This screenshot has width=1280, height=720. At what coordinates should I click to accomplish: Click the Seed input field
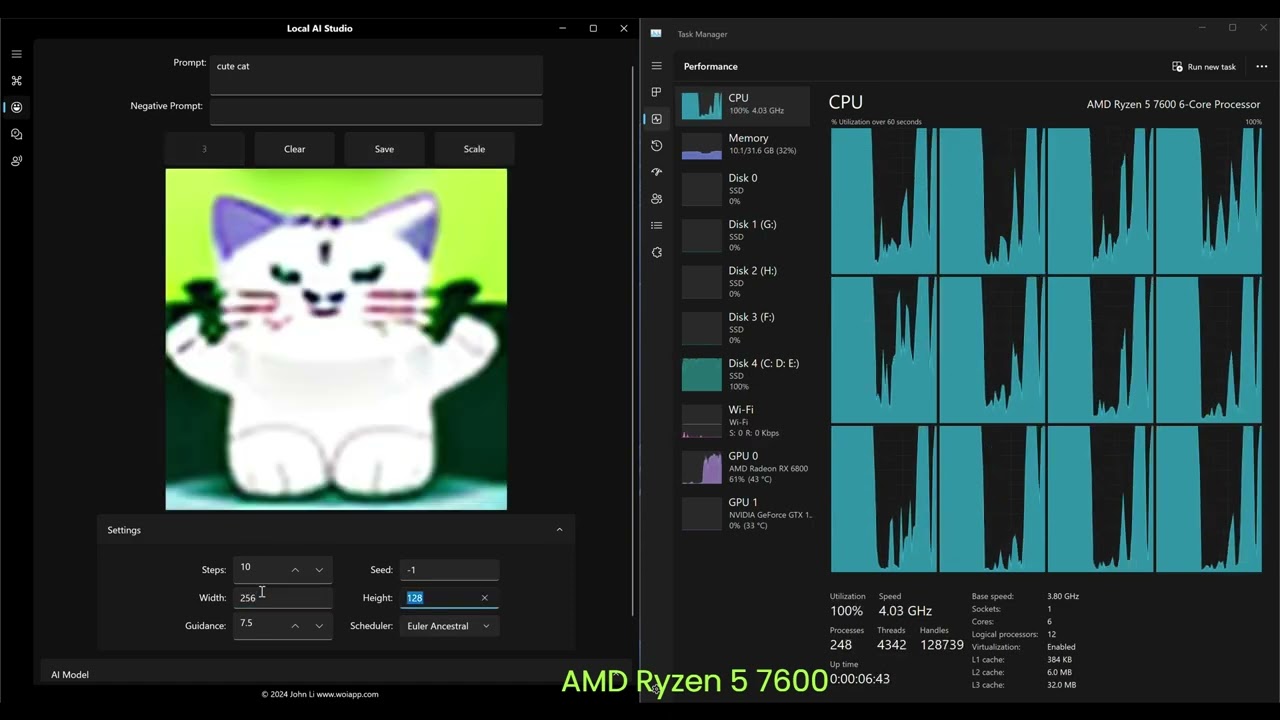[448, 570]
